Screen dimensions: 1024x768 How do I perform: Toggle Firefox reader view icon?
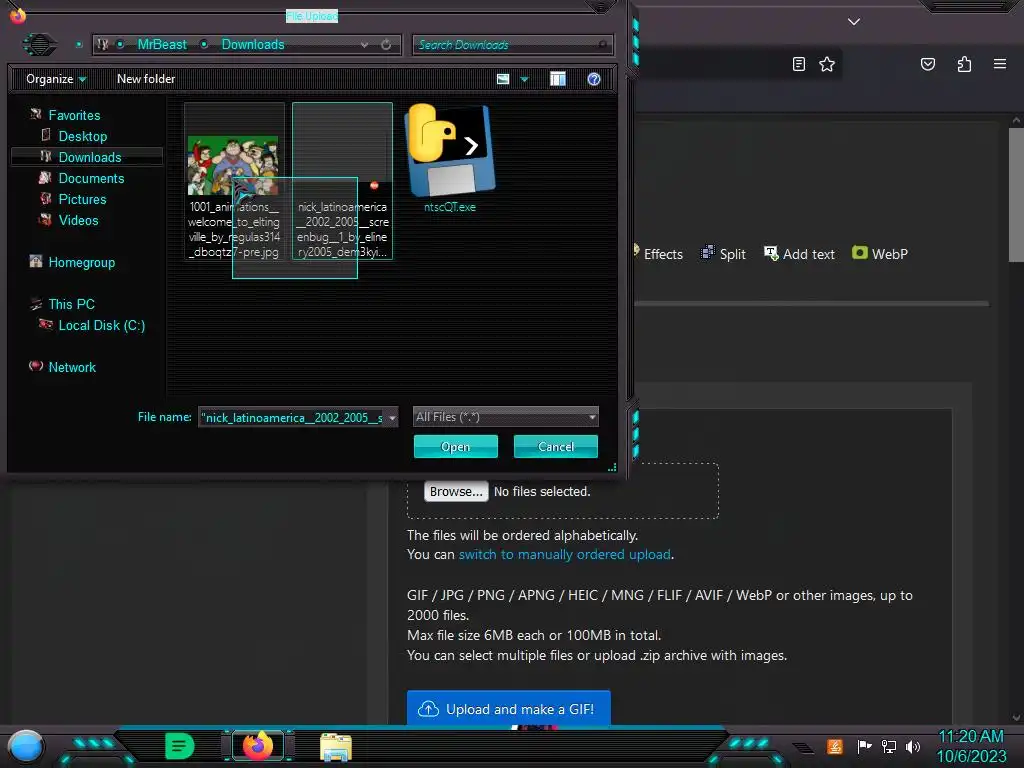pyautogui.click(x=799, y=64)
